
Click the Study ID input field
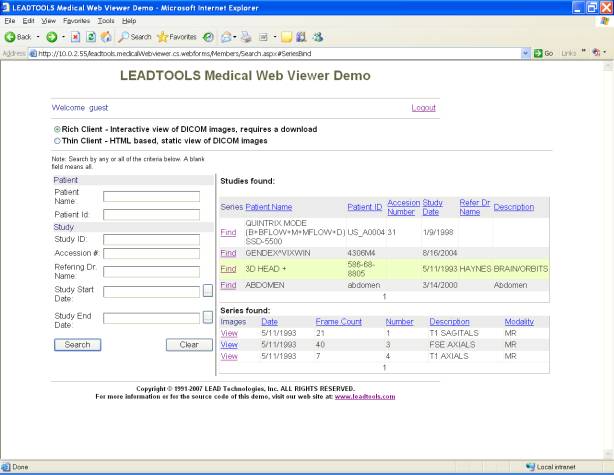click(151, 239)
